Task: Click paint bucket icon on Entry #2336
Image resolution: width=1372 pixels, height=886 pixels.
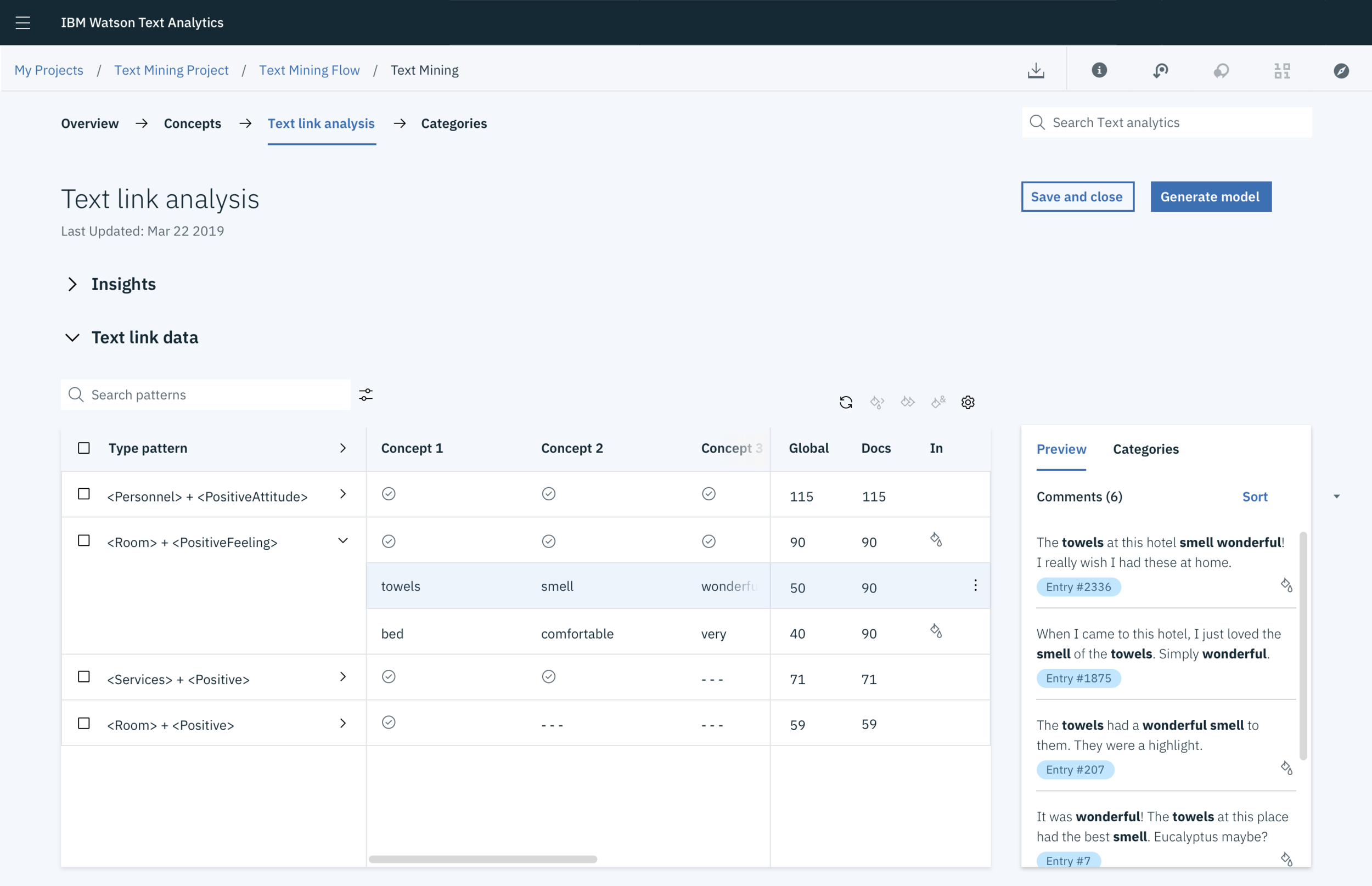Action: click(x=1286, y=586)
